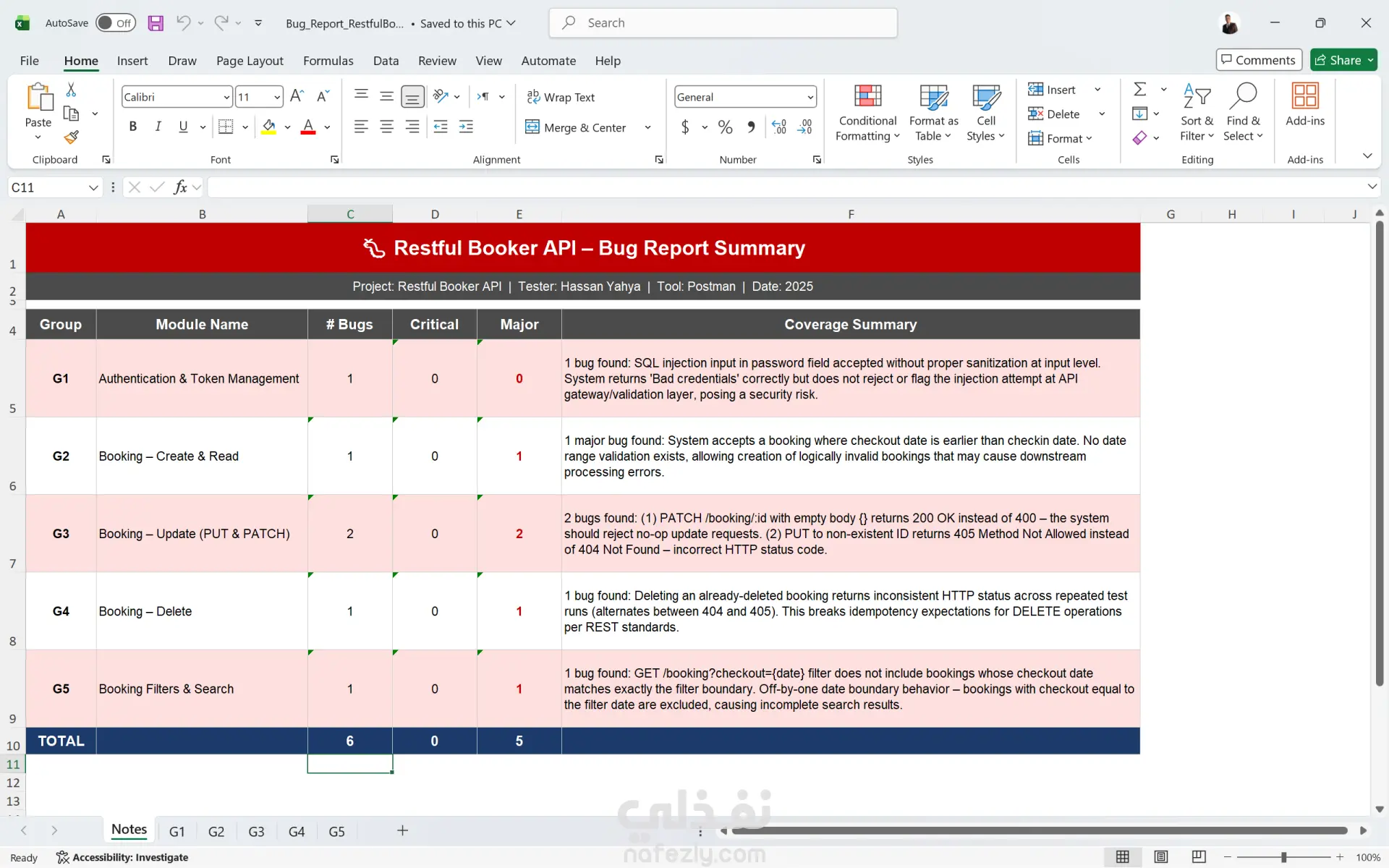Toggle Bold formatting

(132, 127)
